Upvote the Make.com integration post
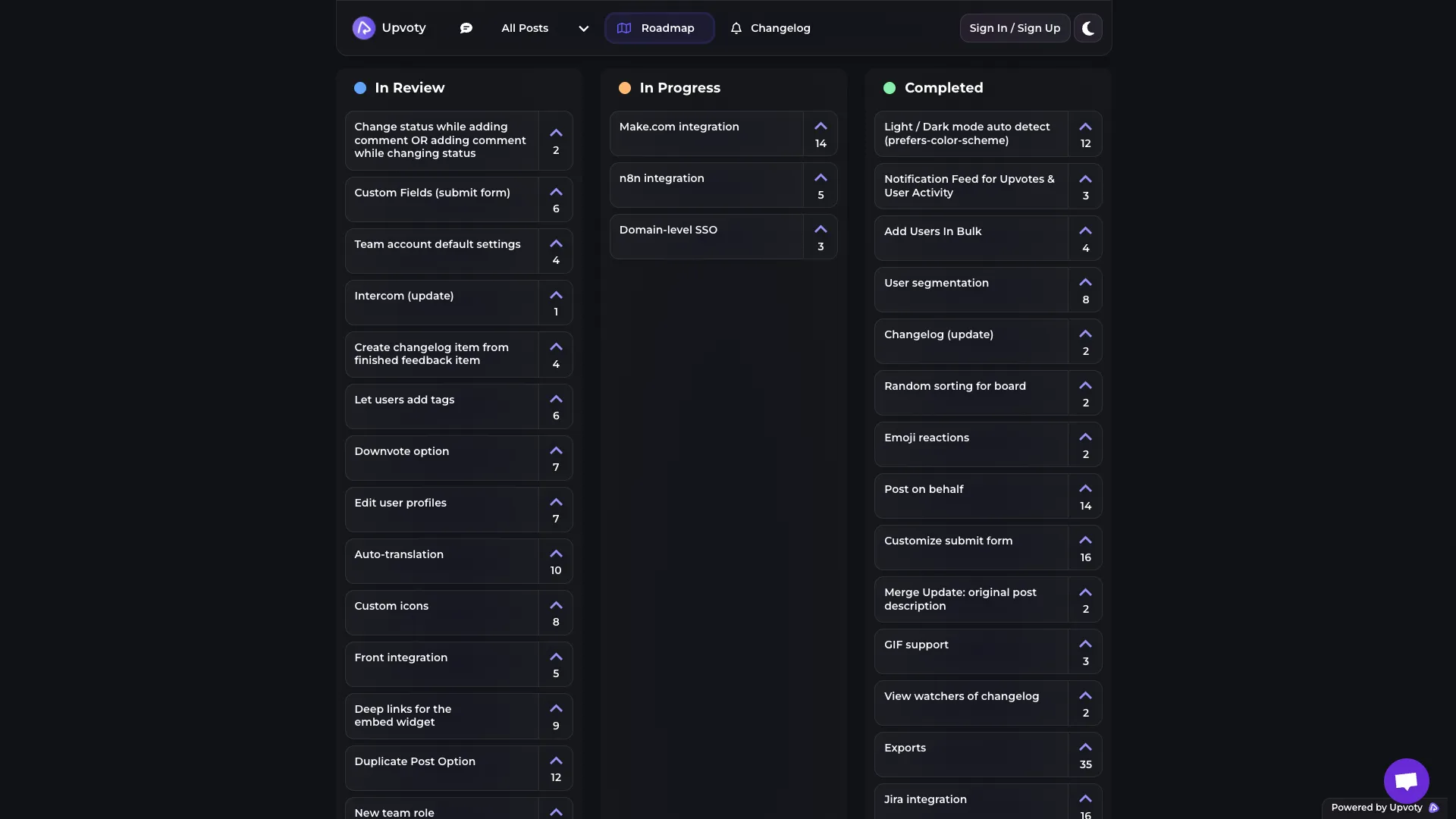This screenshot has height=819, width=1456. (821, 127)
